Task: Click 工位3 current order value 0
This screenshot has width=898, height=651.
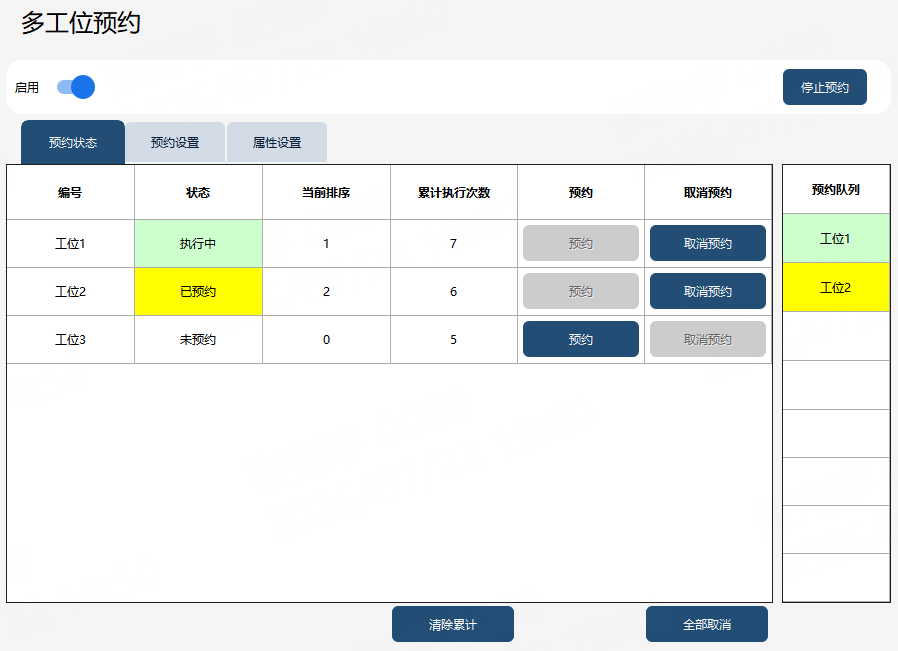Action: [x=326, y=340]
